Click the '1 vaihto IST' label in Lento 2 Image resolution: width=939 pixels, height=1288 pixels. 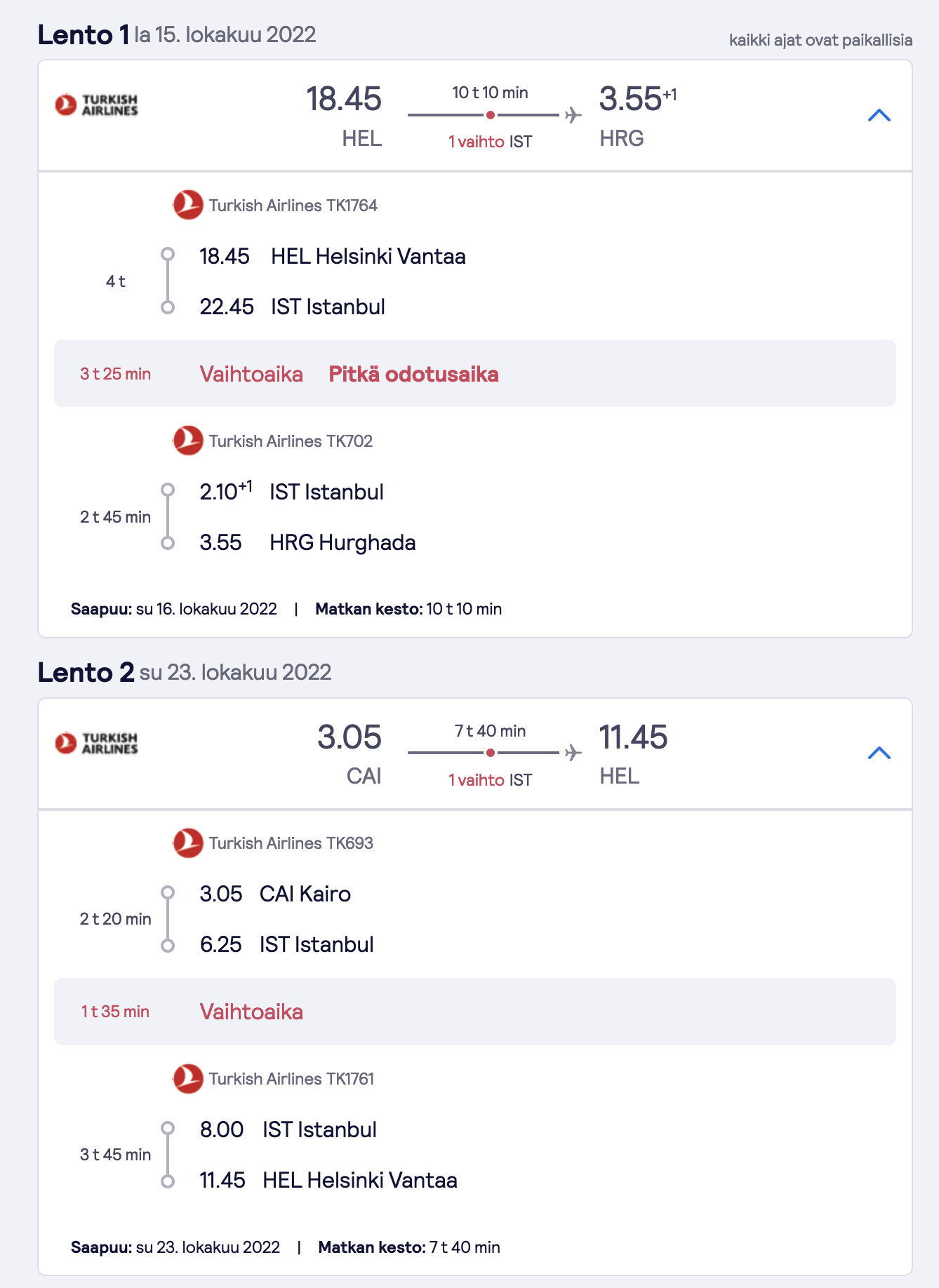click(x=490, y=780)
